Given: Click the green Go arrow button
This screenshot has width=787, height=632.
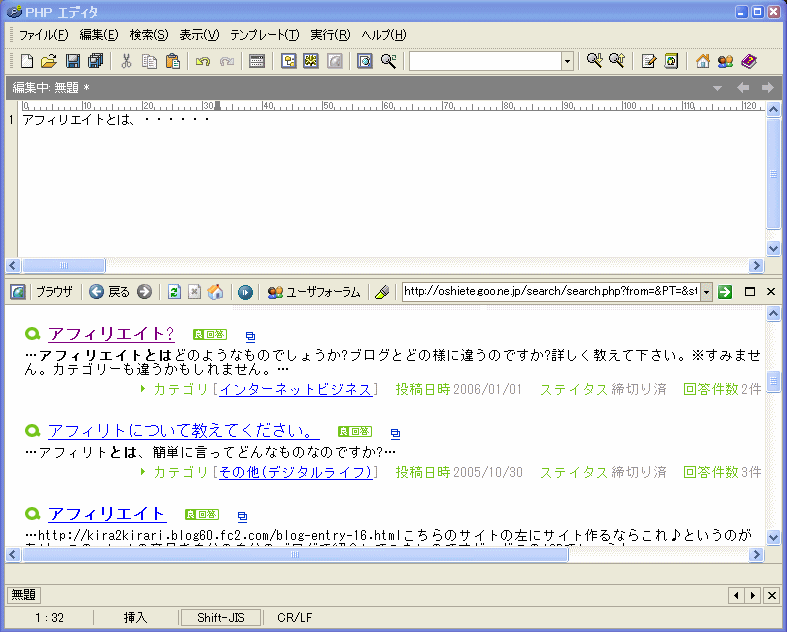Looking at the screenshot, I should [x=725, y=292].
